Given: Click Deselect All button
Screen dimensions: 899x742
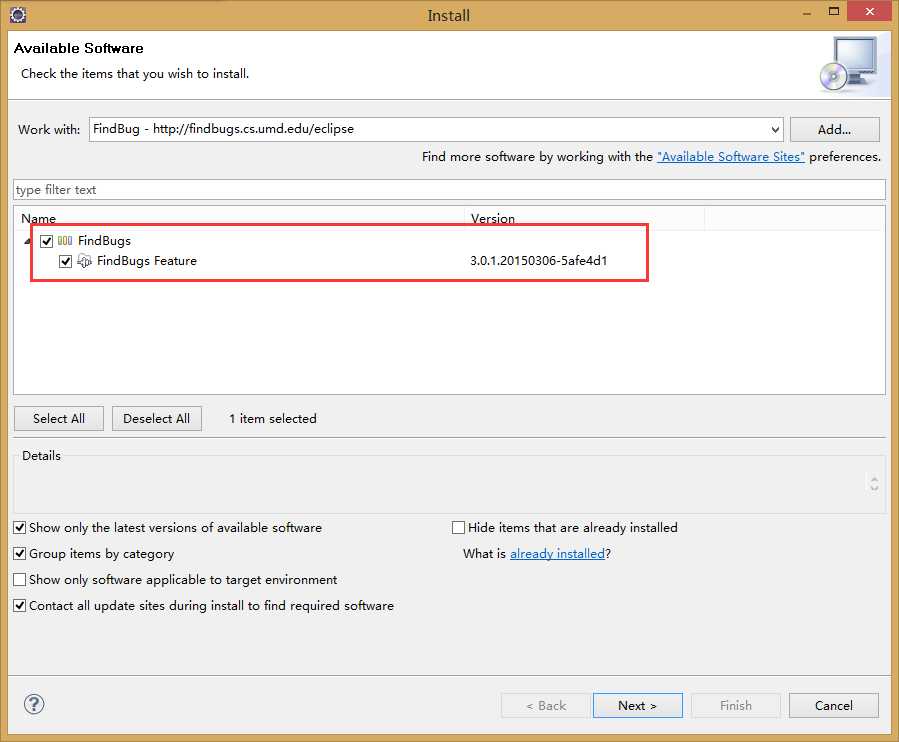Looking at the screenshot, I should click(x=157, y=419).
